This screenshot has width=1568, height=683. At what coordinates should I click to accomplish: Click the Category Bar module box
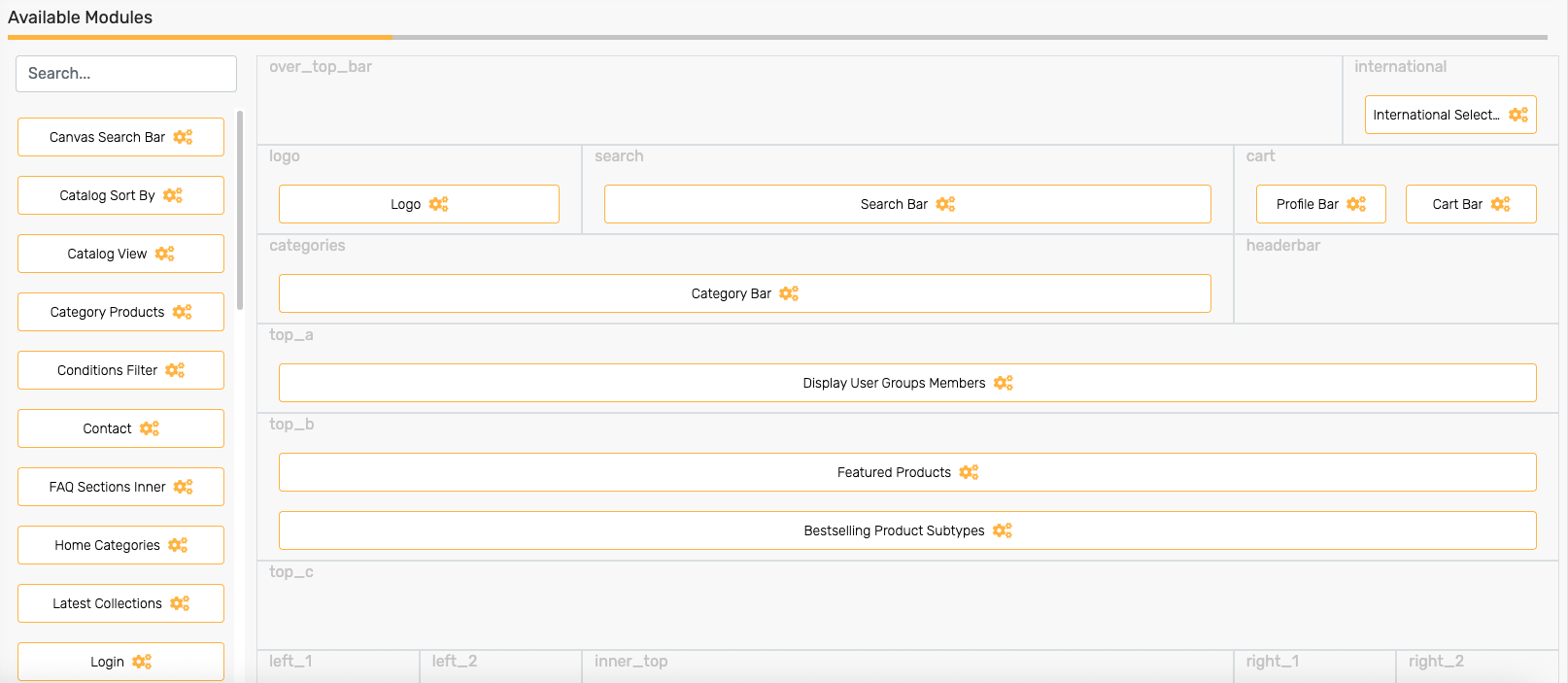point(745,293)
